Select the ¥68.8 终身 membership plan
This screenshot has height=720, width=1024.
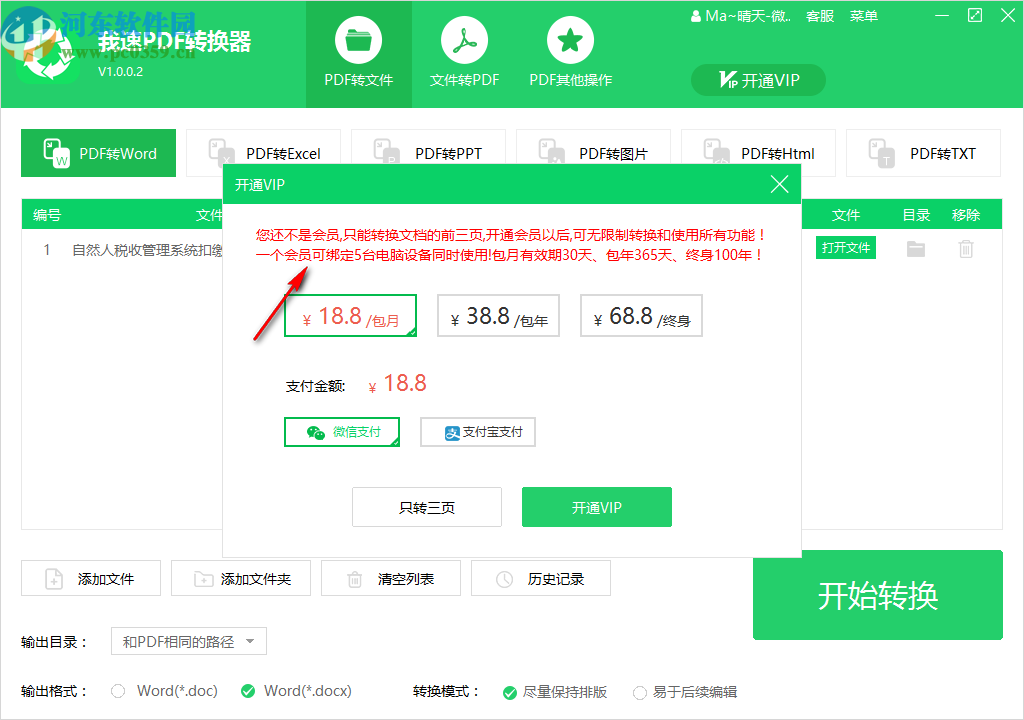pos(641,315)
